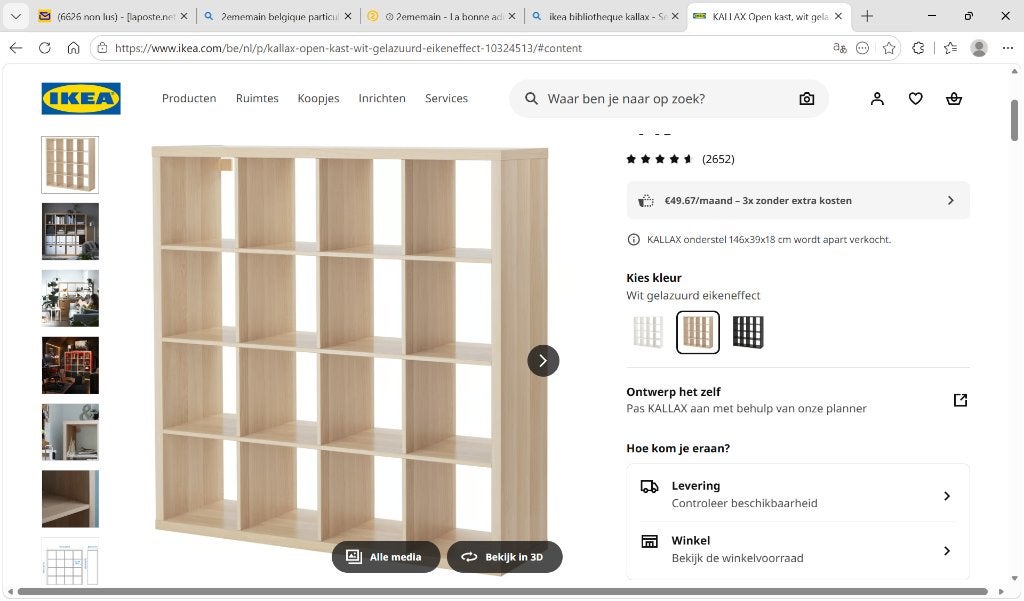The width and height of the screenshot is (1024, 601).
Task: Open the favorites heart icon
Action: pyautogui.click(x=916, y=99)
